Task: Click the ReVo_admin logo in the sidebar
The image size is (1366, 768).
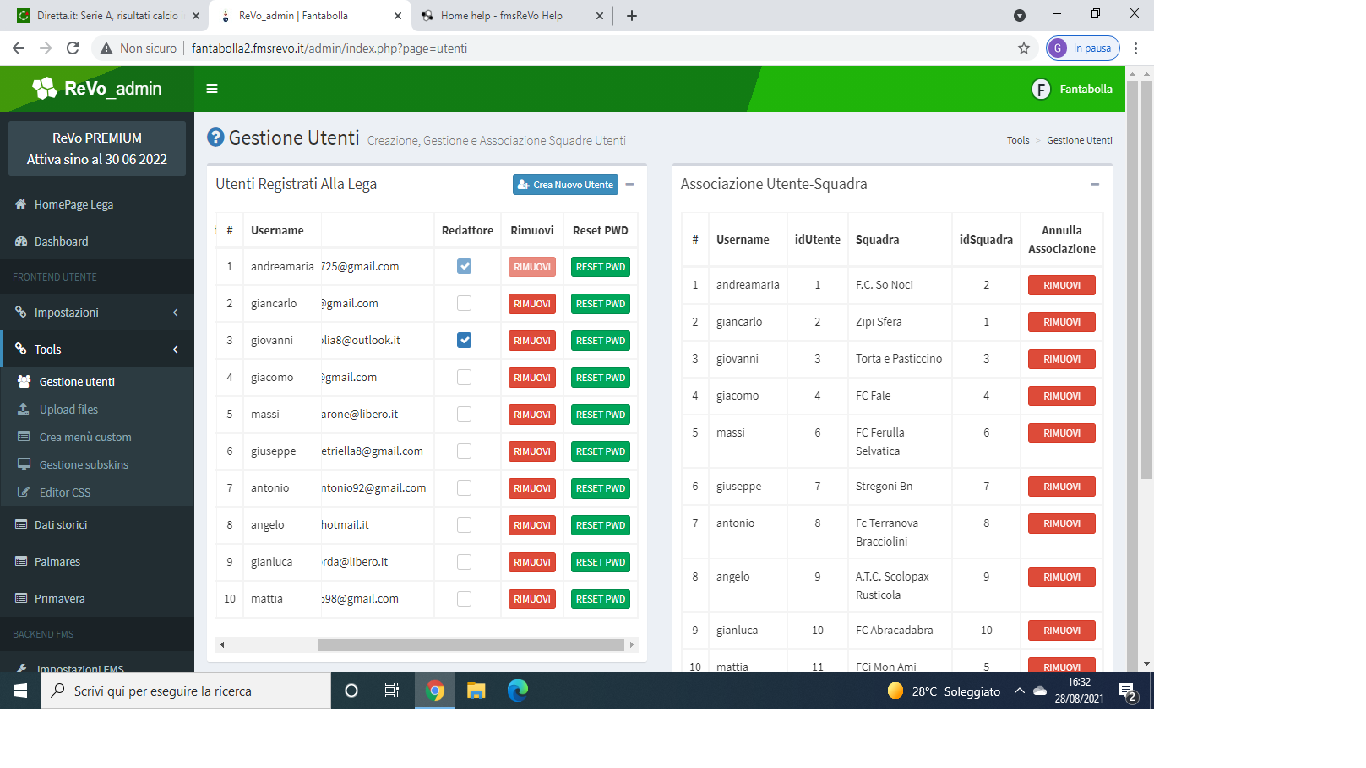Action: click(96, 89)
